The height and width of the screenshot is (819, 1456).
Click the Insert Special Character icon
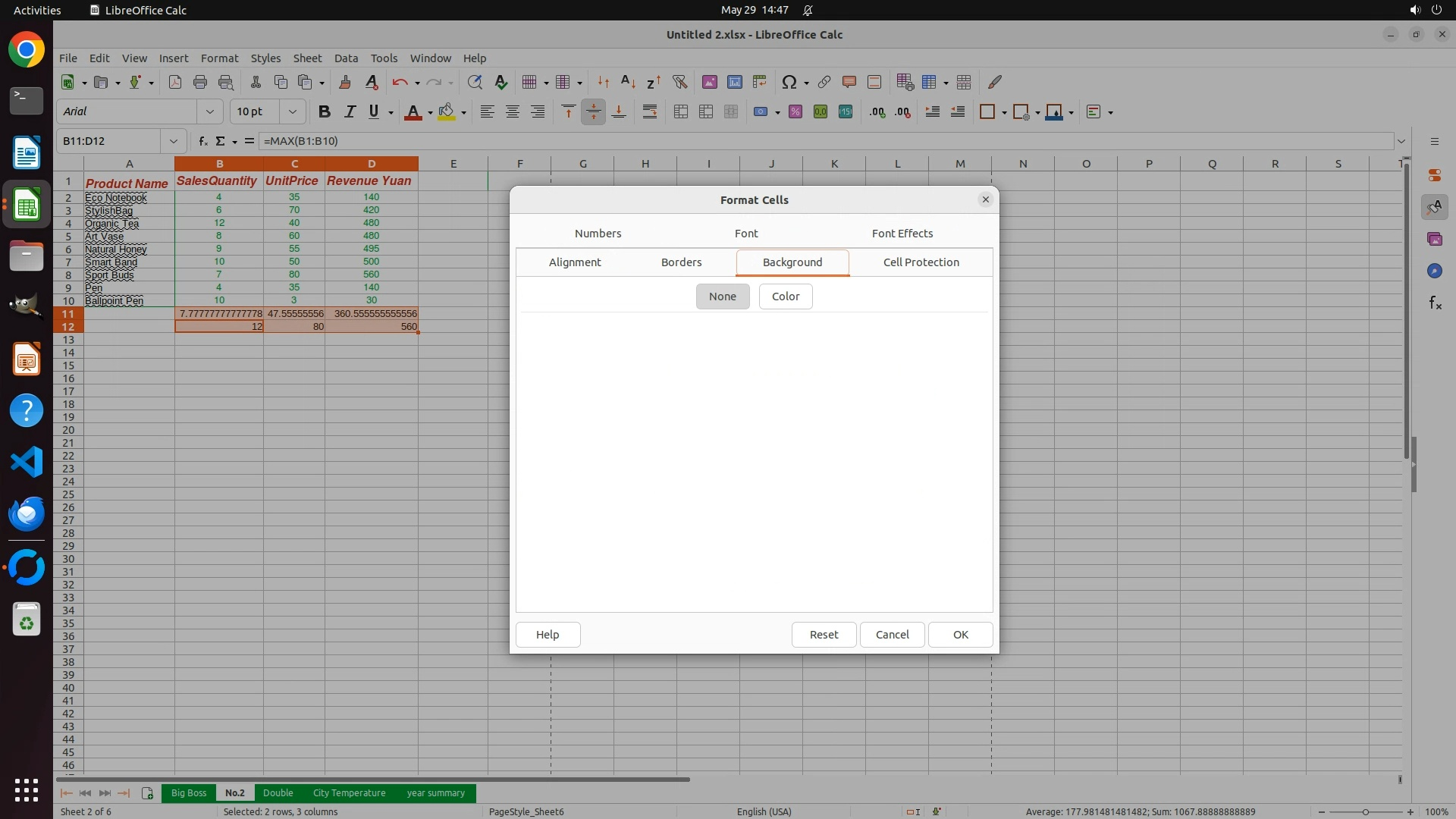(789, 82)
